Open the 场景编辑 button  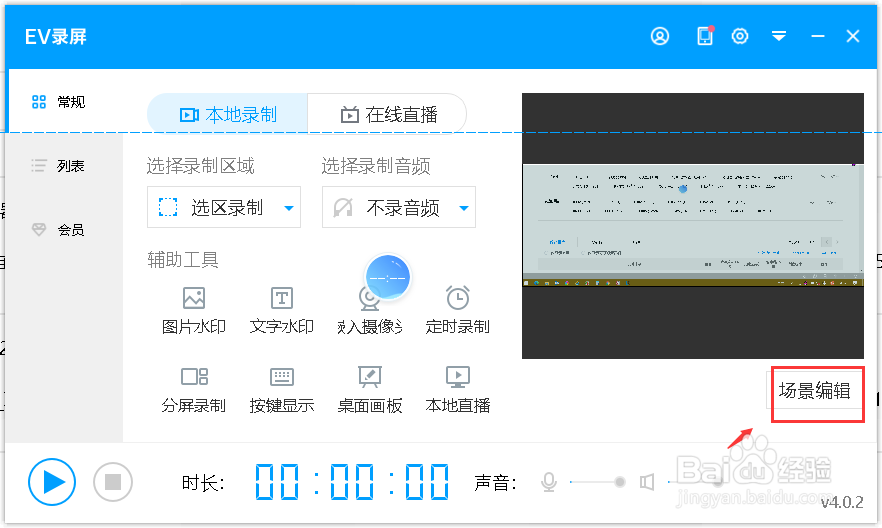point(814,390)
